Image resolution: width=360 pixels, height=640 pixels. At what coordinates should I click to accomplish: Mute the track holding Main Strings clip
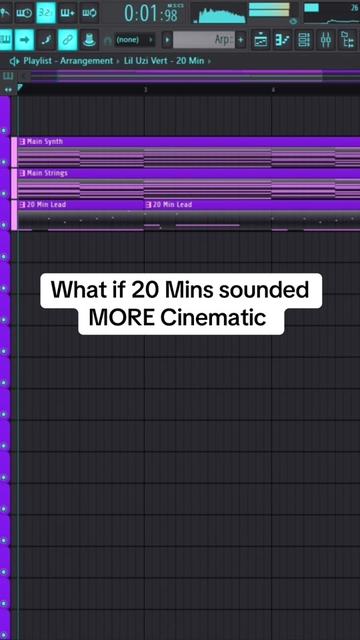(4, 193)
